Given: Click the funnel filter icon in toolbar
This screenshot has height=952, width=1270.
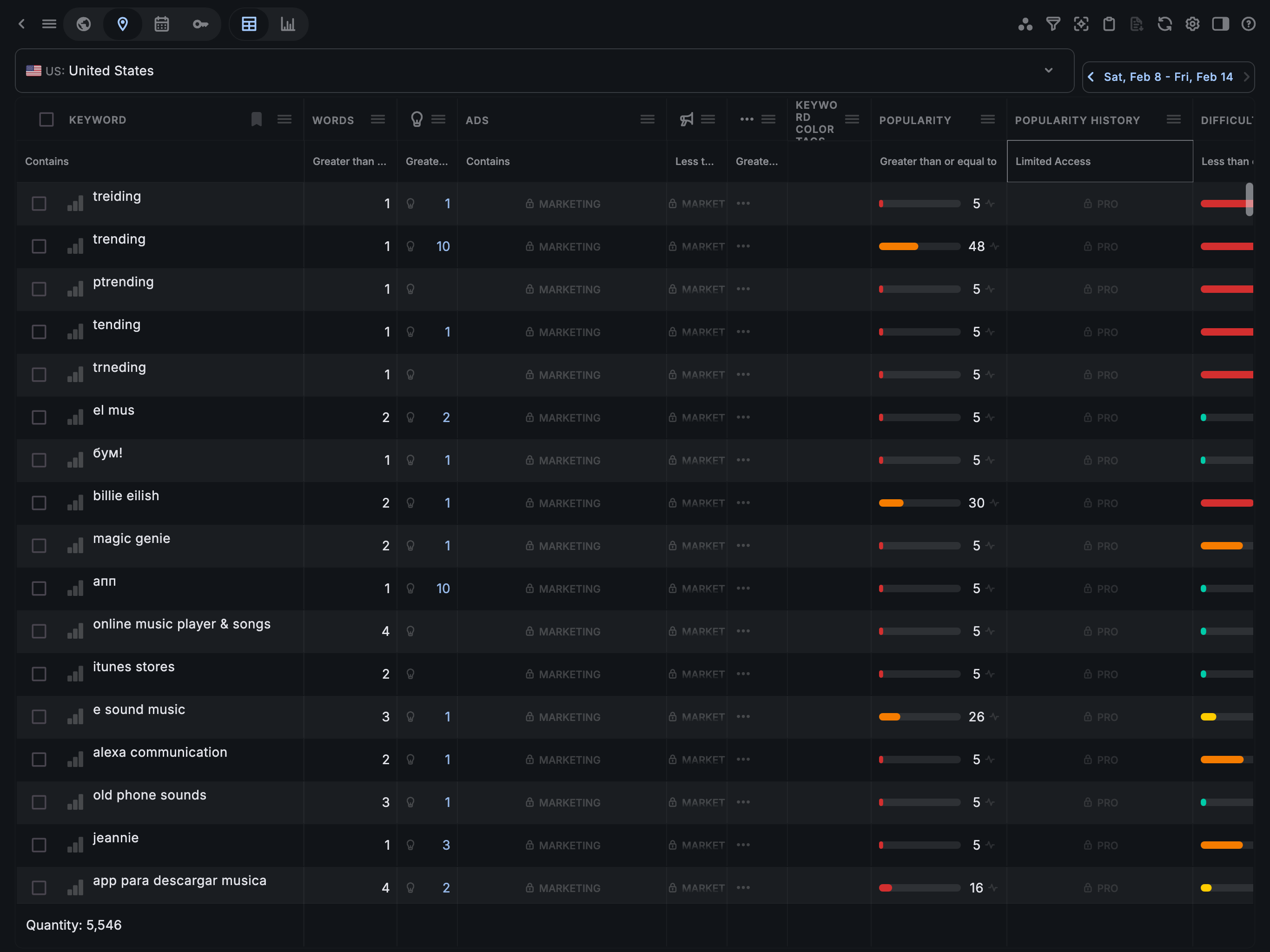Looking at the screenshot, I should point(1053,24).
